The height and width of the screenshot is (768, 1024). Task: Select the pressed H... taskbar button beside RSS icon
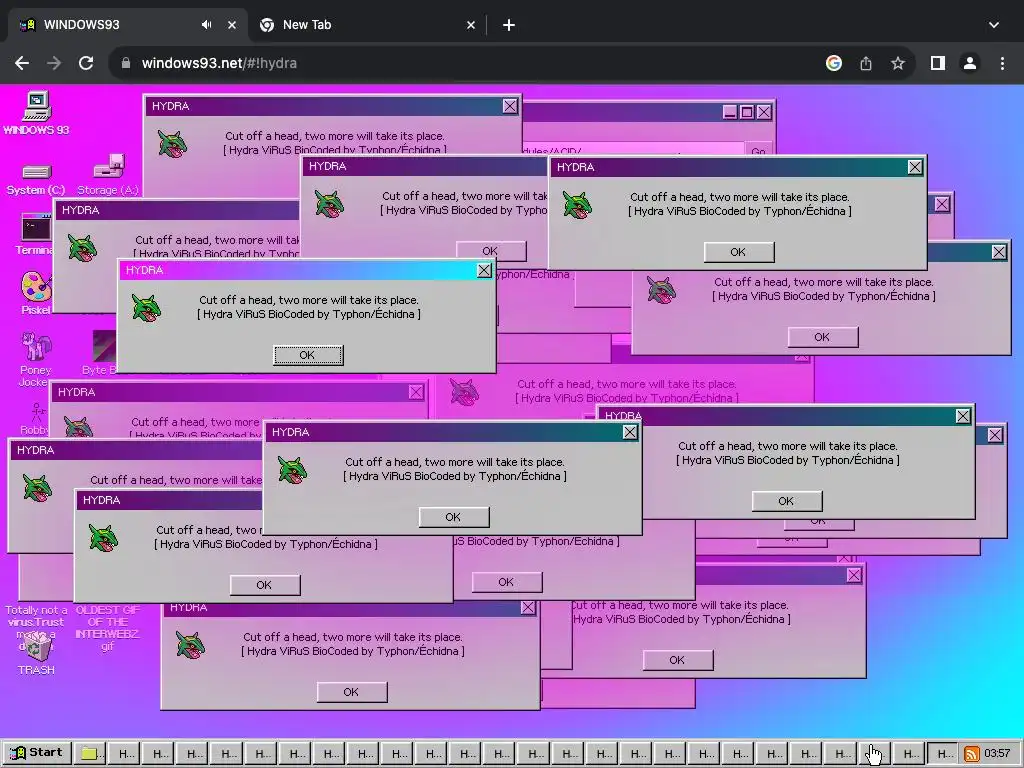944,753
